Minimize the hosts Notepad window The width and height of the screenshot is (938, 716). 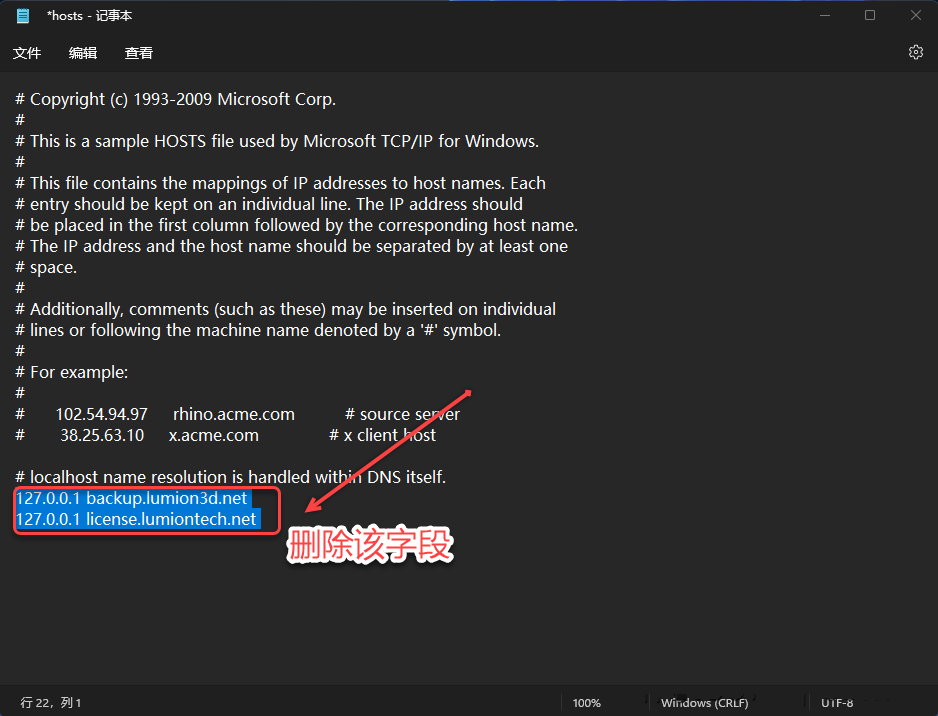(x=824, y=15)
